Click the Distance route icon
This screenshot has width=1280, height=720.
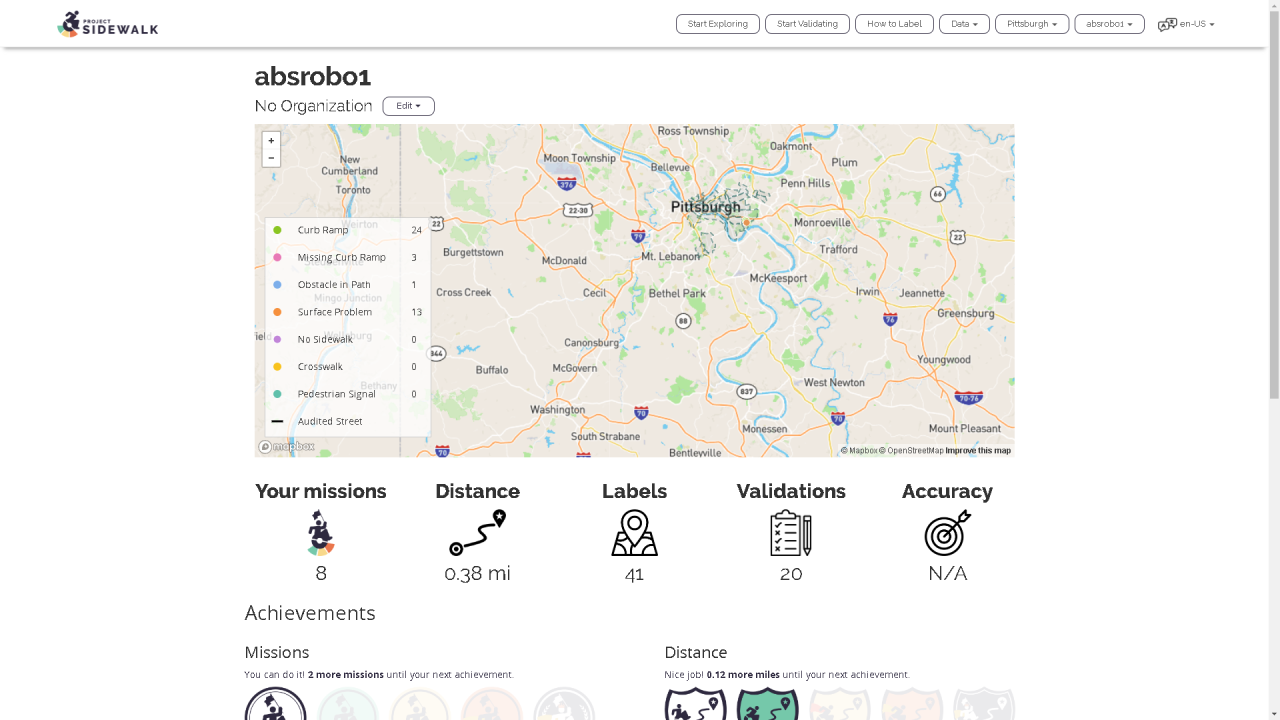477,533
